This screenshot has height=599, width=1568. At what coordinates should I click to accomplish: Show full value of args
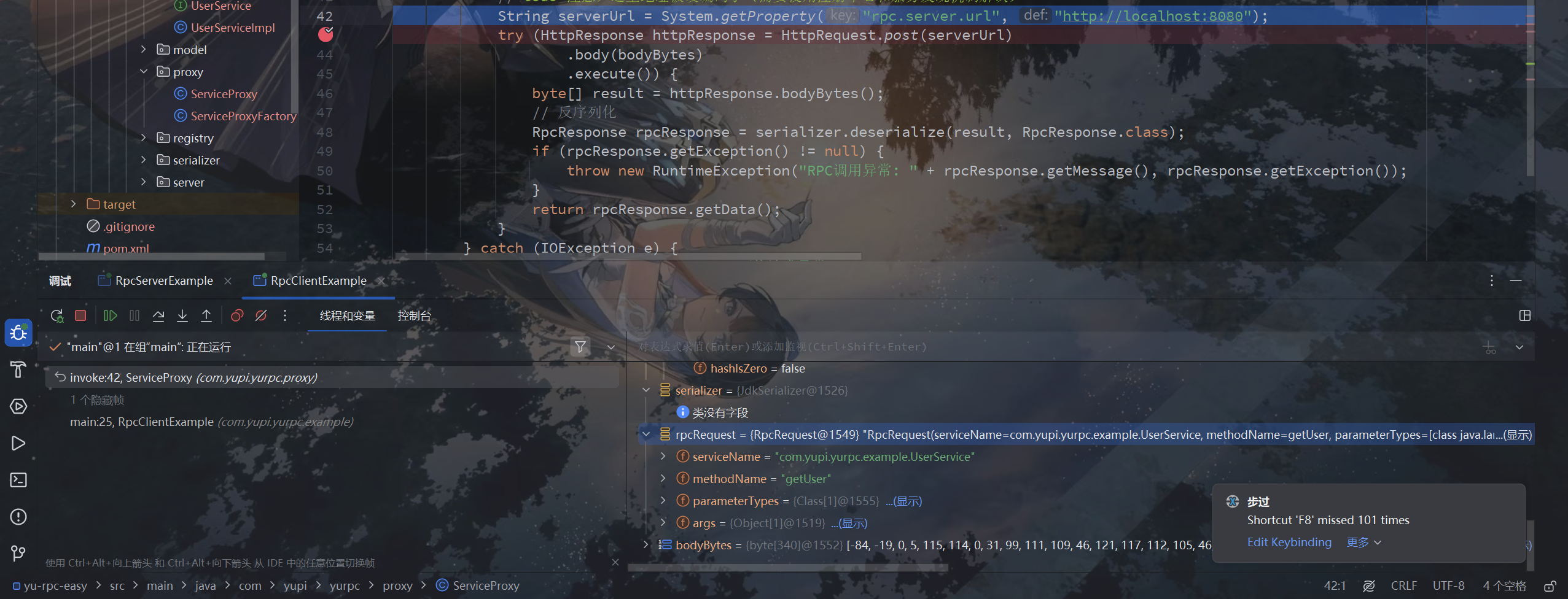coord(849,524)
